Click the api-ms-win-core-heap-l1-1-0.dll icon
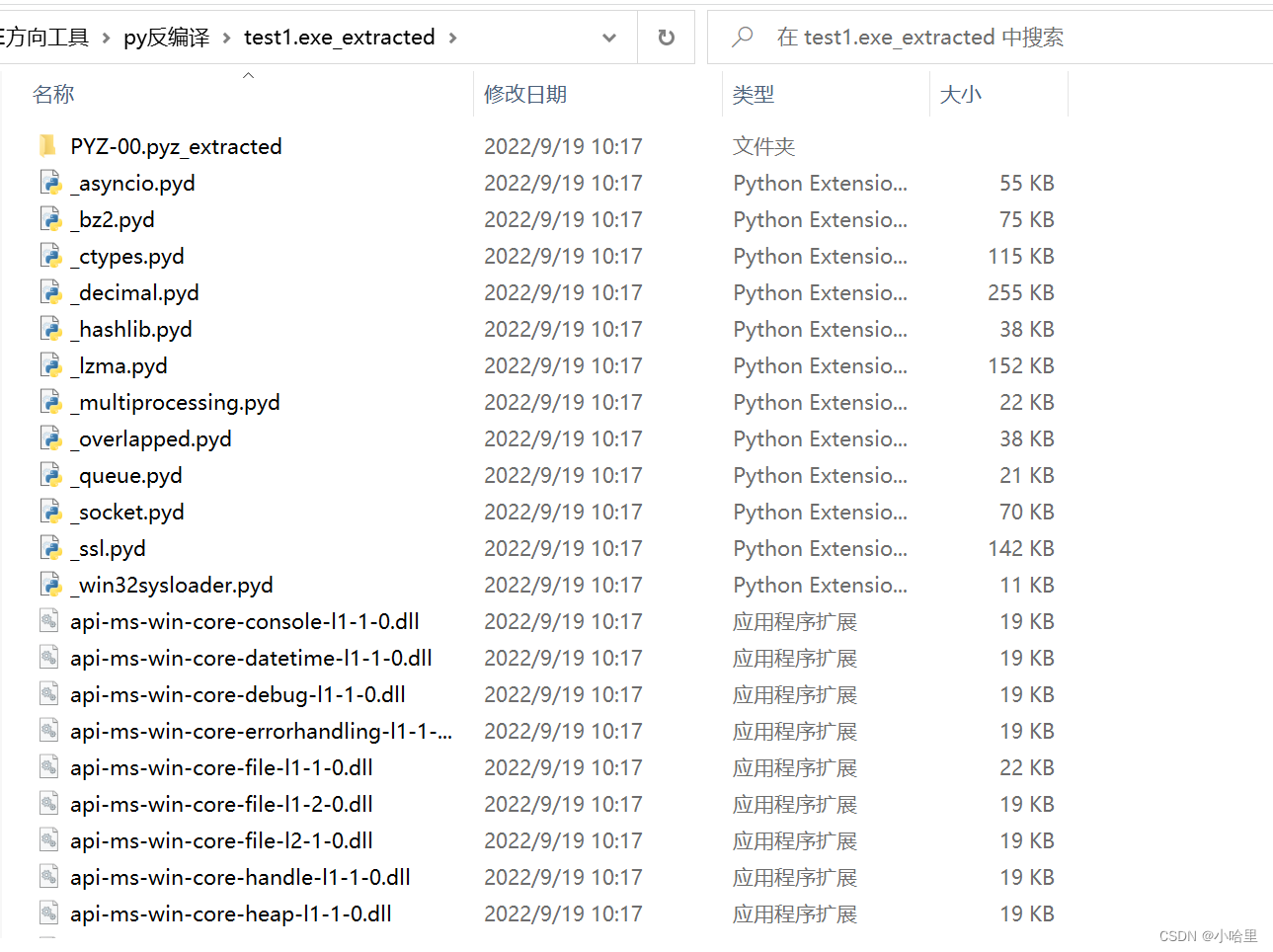The height and width of the screenshot is (952, 1273). pyautogui.click(x=48, y=912)
